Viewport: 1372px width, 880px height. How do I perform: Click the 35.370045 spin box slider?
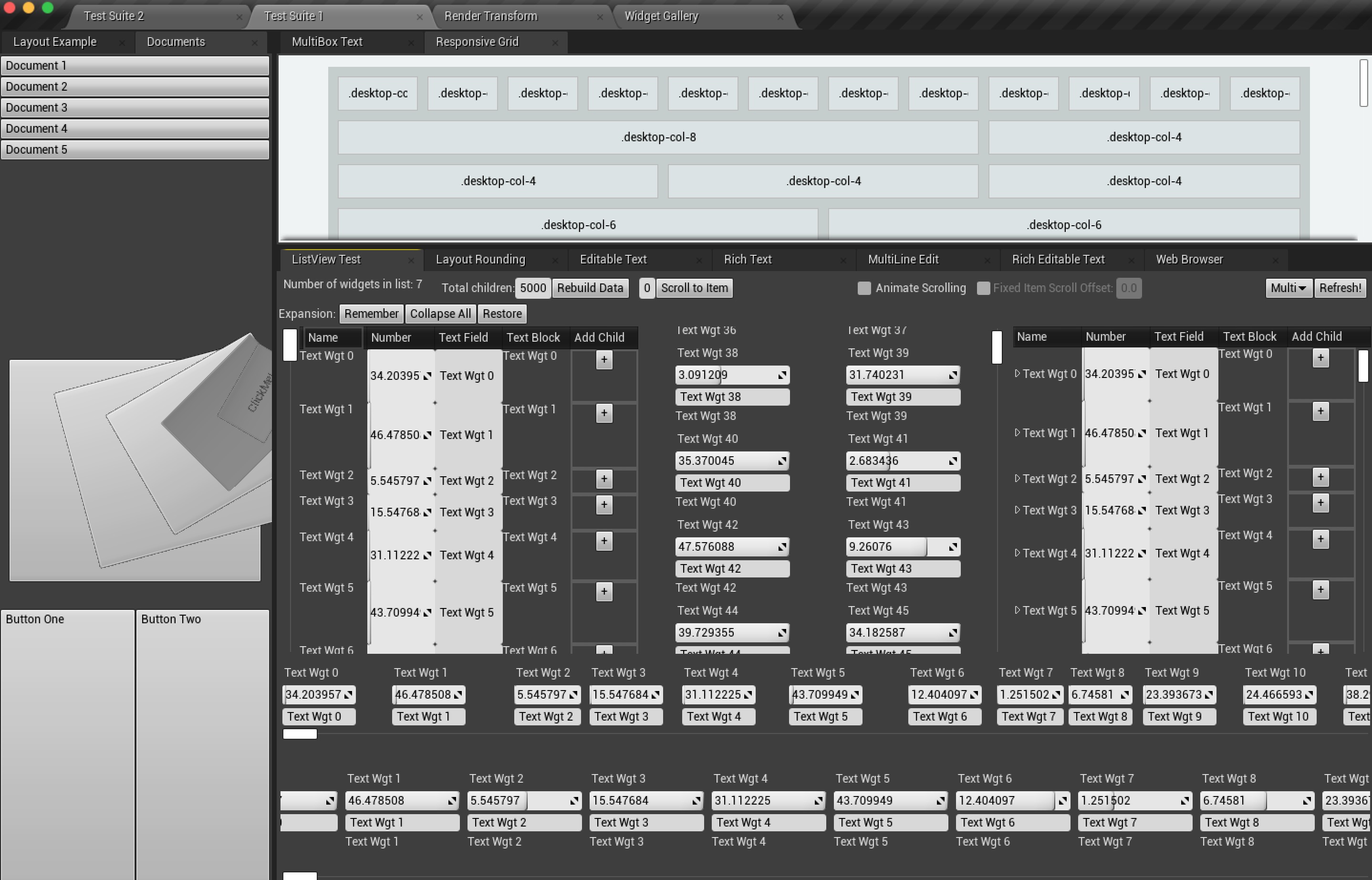pos(732,461)
